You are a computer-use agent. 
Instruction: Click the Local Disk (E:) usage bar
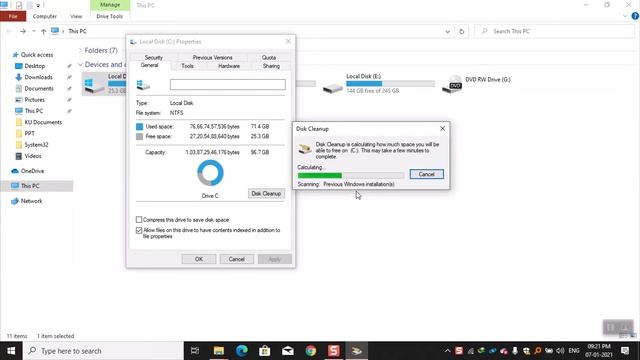pos(390,84)
